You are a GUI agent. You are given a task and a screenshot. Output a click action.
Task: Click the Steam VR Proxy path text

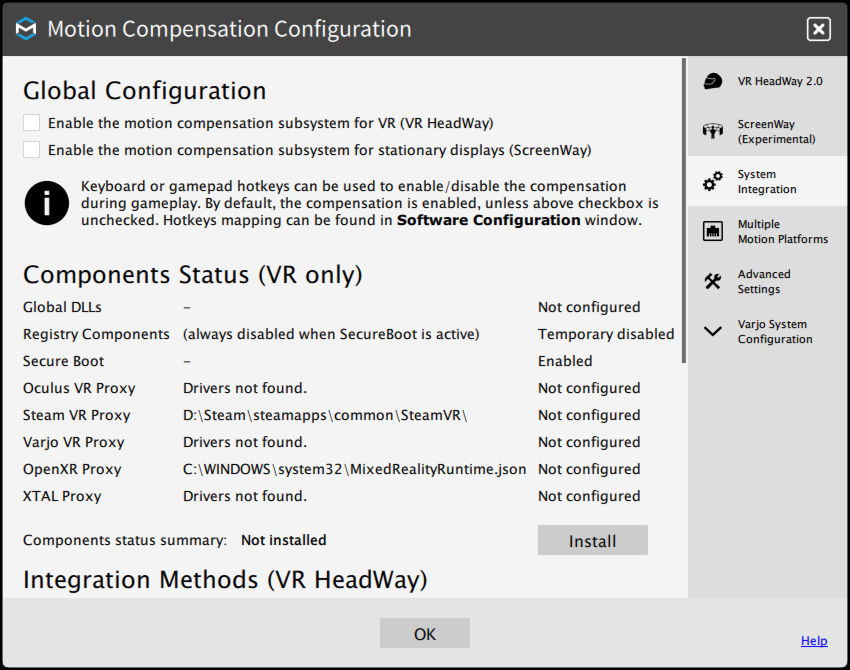tap(325, 415)
